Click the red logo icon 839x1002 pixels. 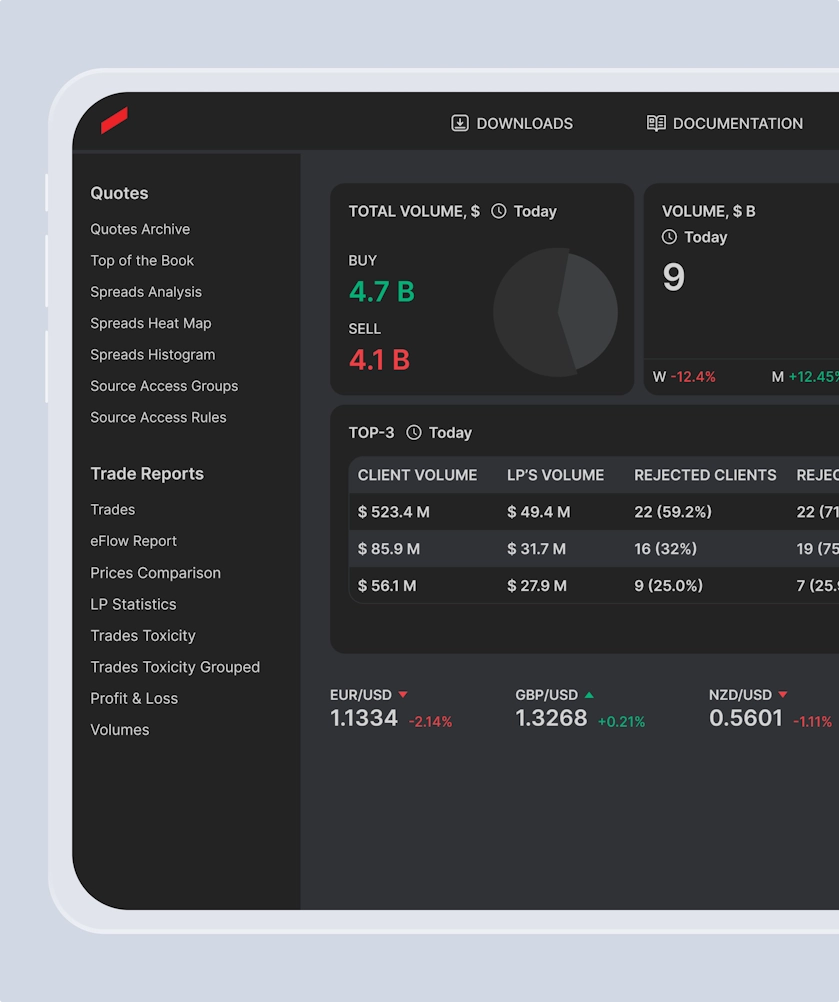tap(114, 120)
